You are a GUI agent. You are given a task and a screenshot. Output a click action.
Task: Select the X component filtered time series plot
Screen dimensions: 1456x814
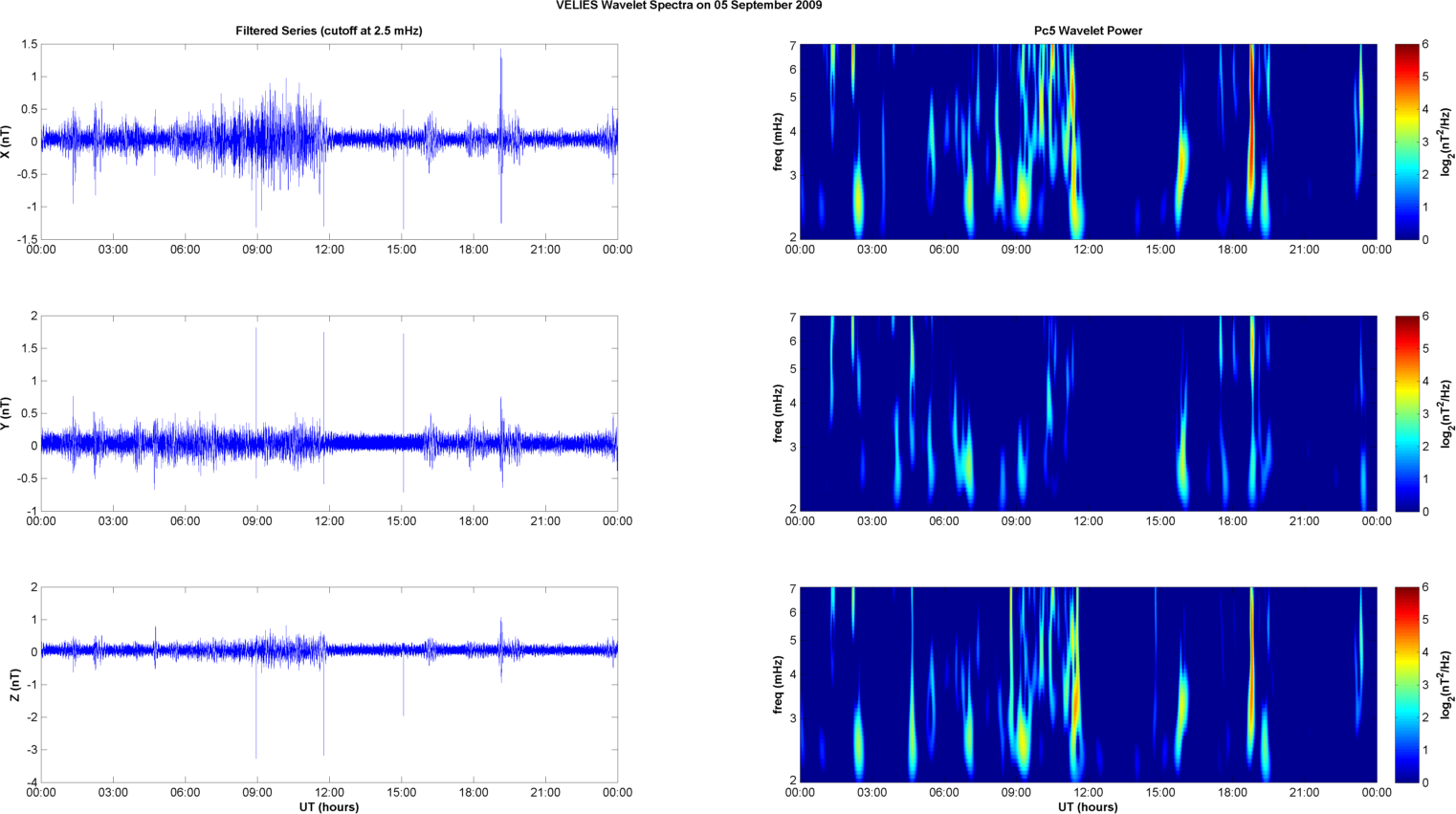329,142
